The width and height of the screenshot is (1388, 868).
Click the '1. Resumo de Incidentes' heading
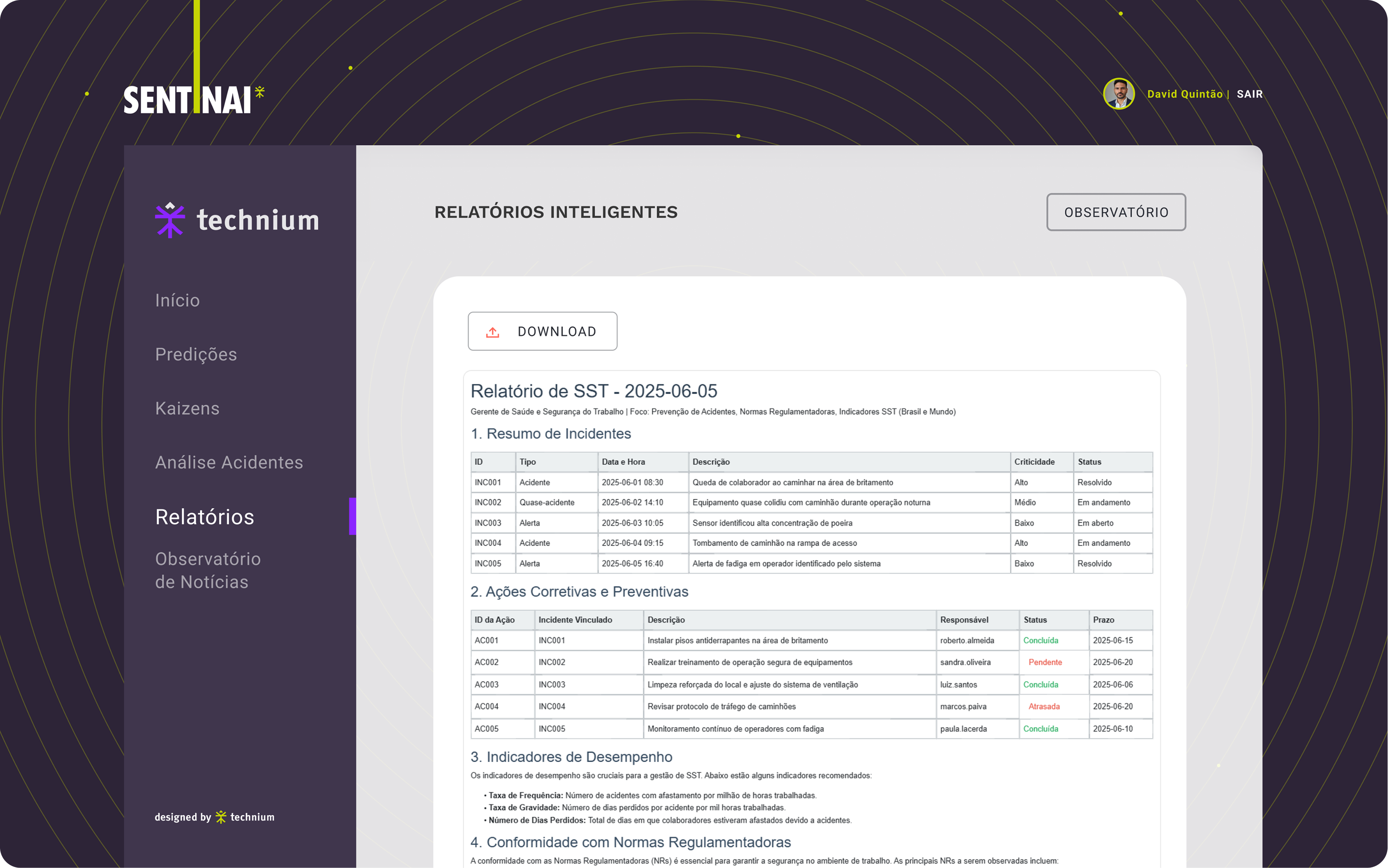click(551, 433)
